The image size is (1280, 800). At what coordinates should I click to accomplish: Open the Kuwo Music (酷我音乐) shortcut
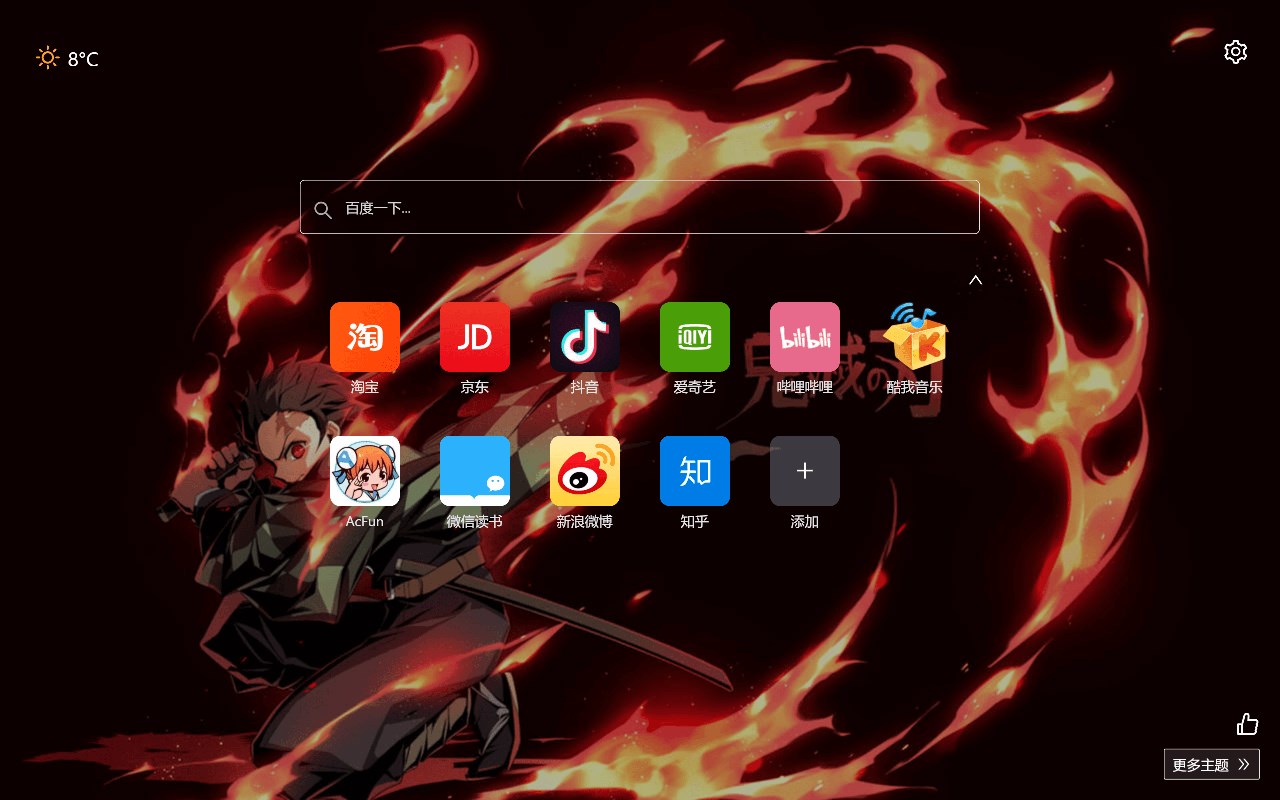[x=915, y=337]
